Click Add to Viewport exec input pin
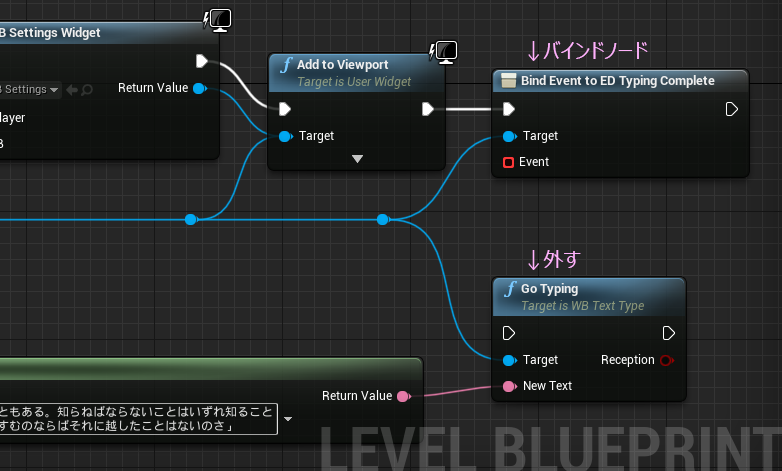 click(284, 109)
